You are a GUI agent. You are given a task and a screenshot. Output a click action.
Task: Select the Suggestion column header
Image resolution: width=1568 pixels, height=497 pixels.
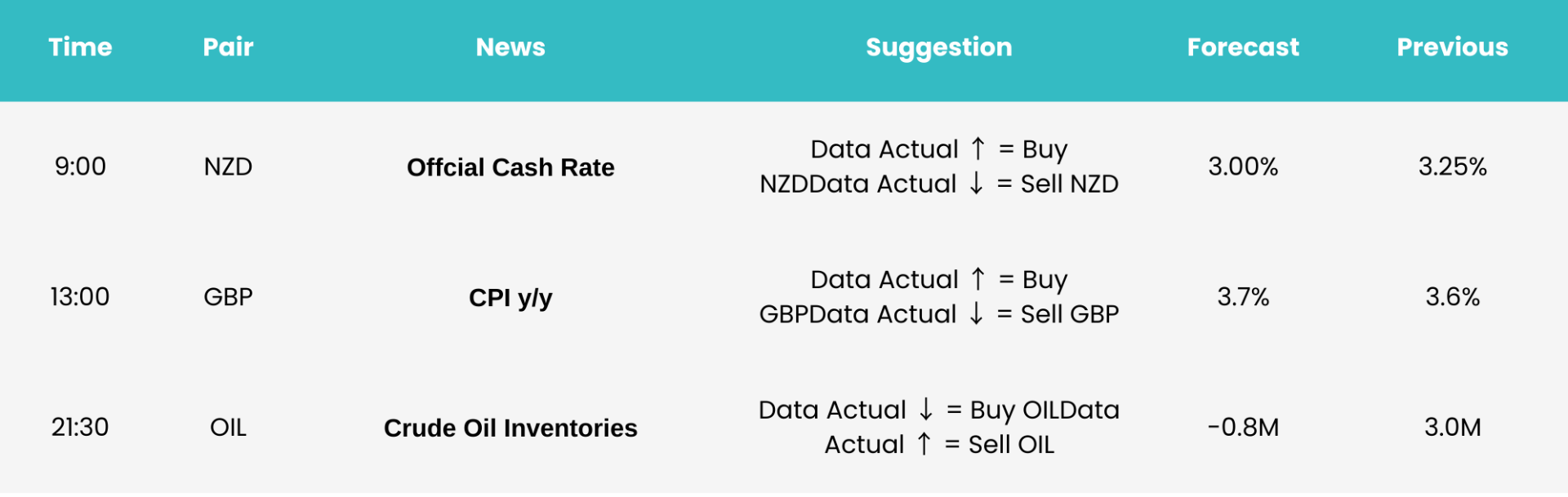pyautogui.click(x=939, y=48)
